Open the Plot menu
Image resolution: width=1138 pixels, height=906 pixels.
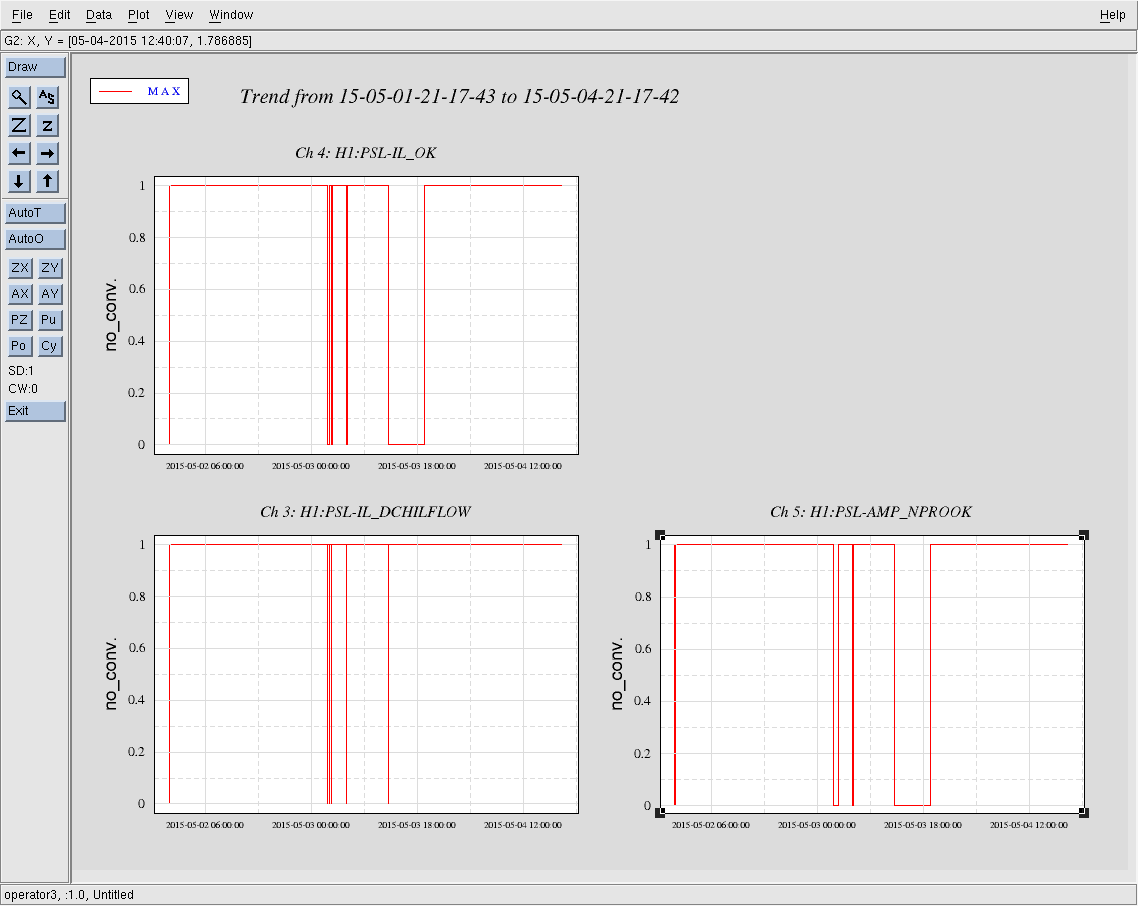[139, 15]
